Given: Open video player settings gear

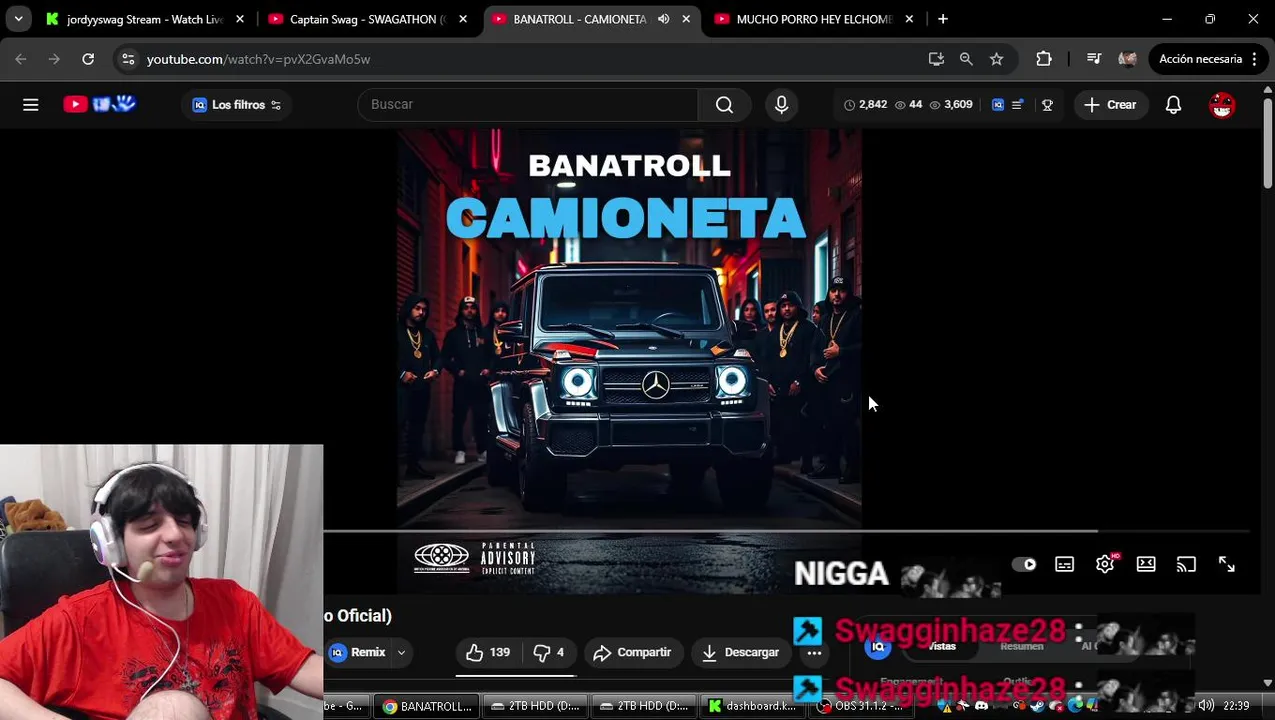Looking at the screenshot, I should pyautogui.click(x=1105, y=565).
